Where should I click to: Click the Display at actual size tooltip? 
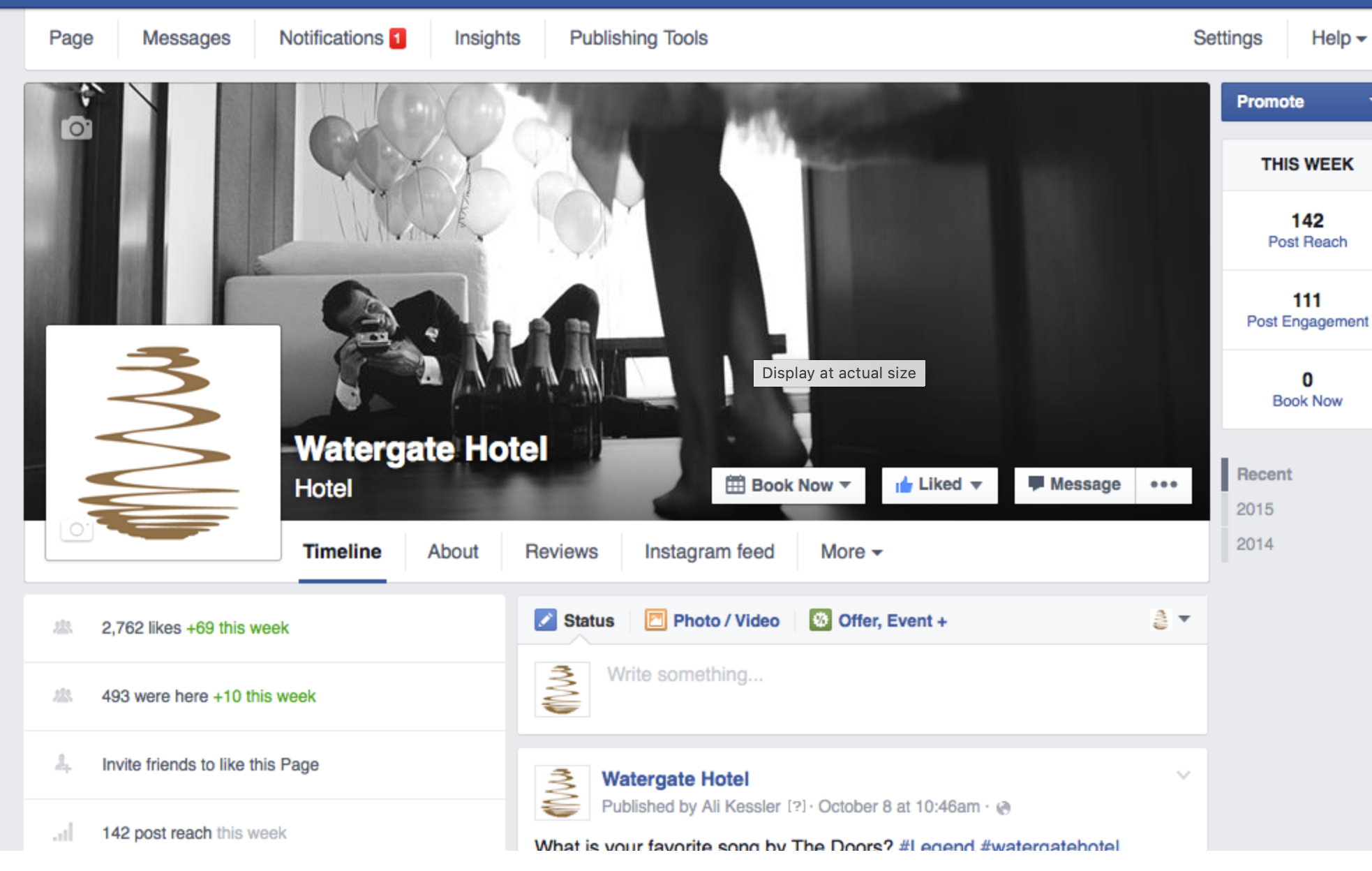(839, 373)
